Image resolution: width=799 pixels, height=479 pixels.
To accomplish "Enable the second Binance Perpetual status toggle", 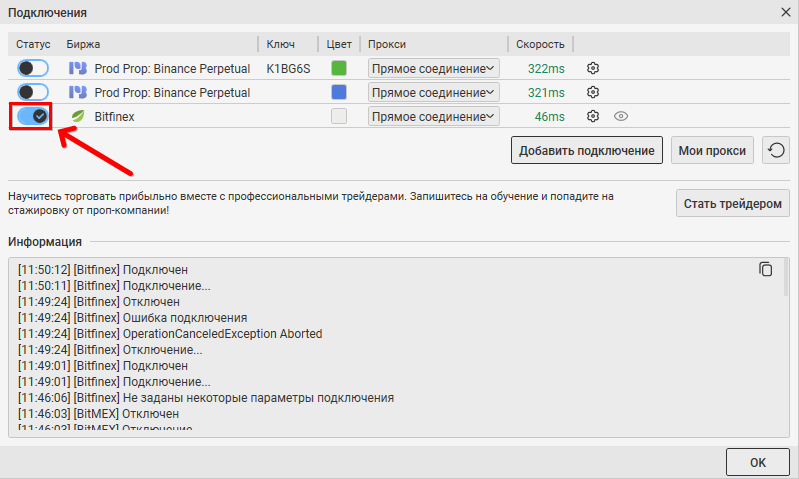I will (x=33, y=92).
